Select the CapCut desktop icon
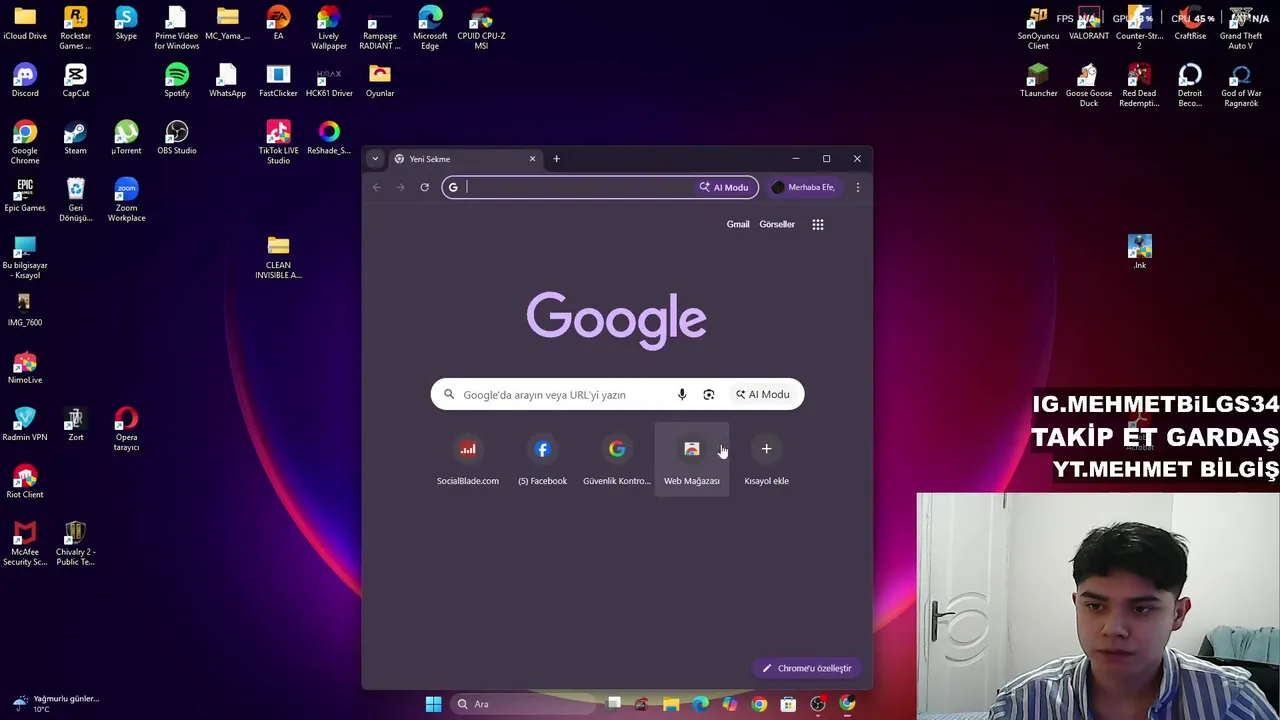 (x=76, y=81)
